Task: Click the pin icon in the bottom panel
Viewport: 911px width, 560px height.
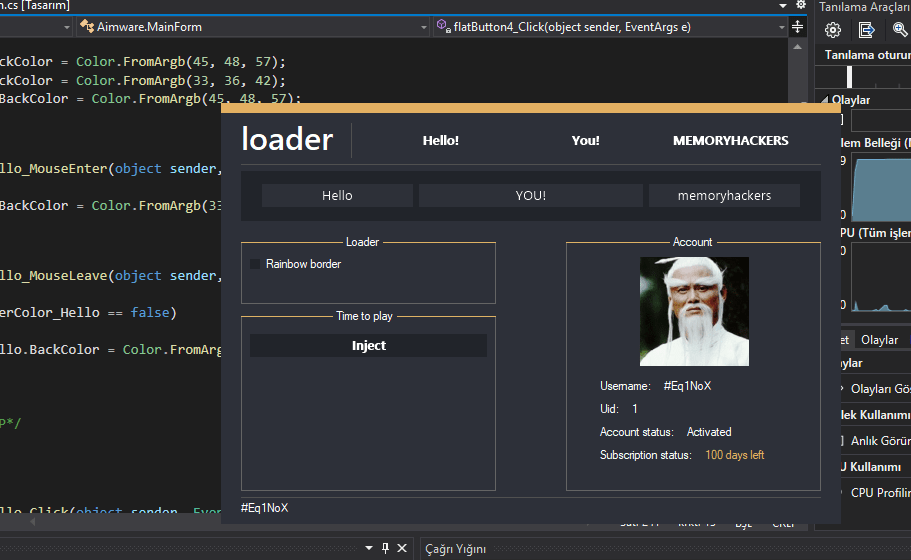Action: pyautogui.click(x=385, y=548)
